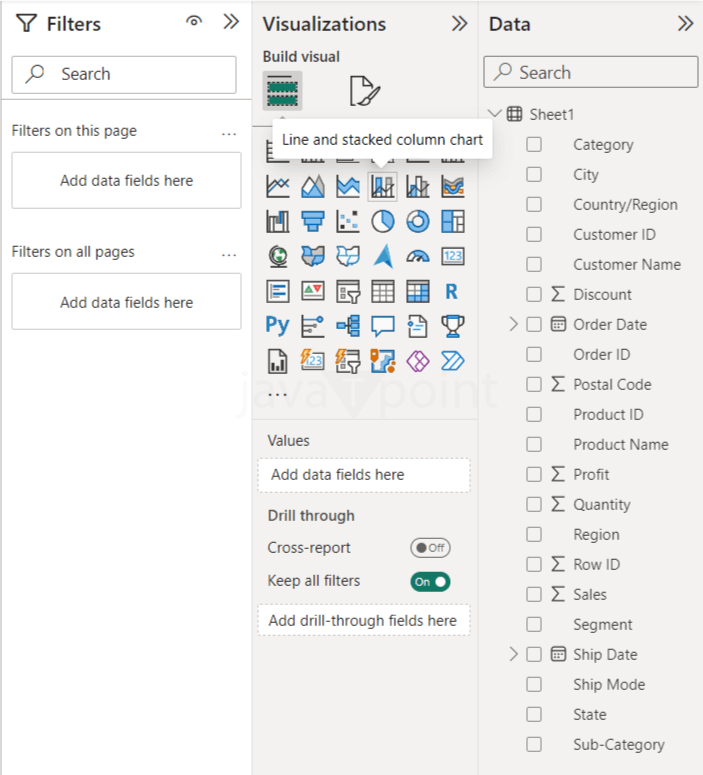Screen dimensions: 703x775
Task: Add the Smart narrative visual
Action: pos(418,326)
